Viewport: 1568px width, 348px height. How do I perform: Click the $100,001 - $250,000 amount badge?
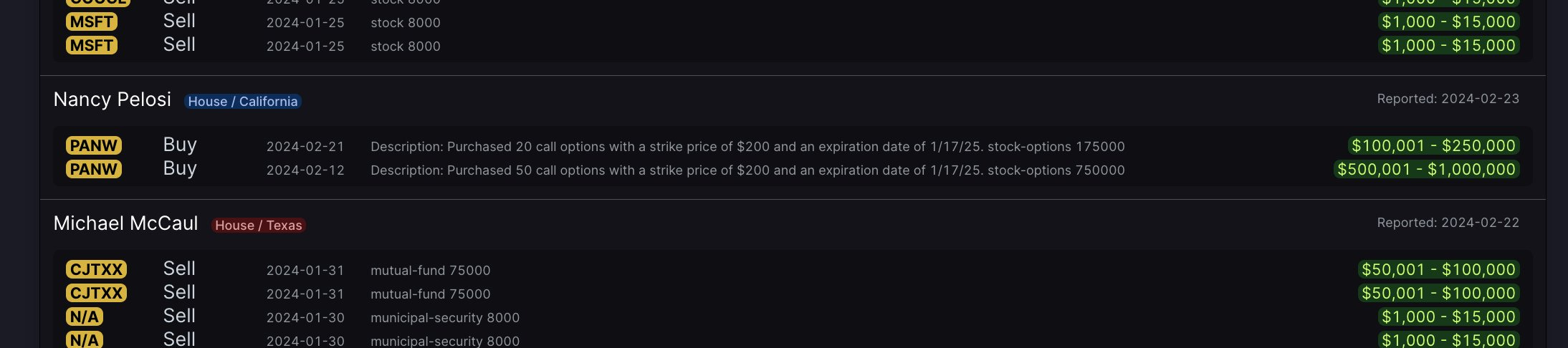point(1433,146)
